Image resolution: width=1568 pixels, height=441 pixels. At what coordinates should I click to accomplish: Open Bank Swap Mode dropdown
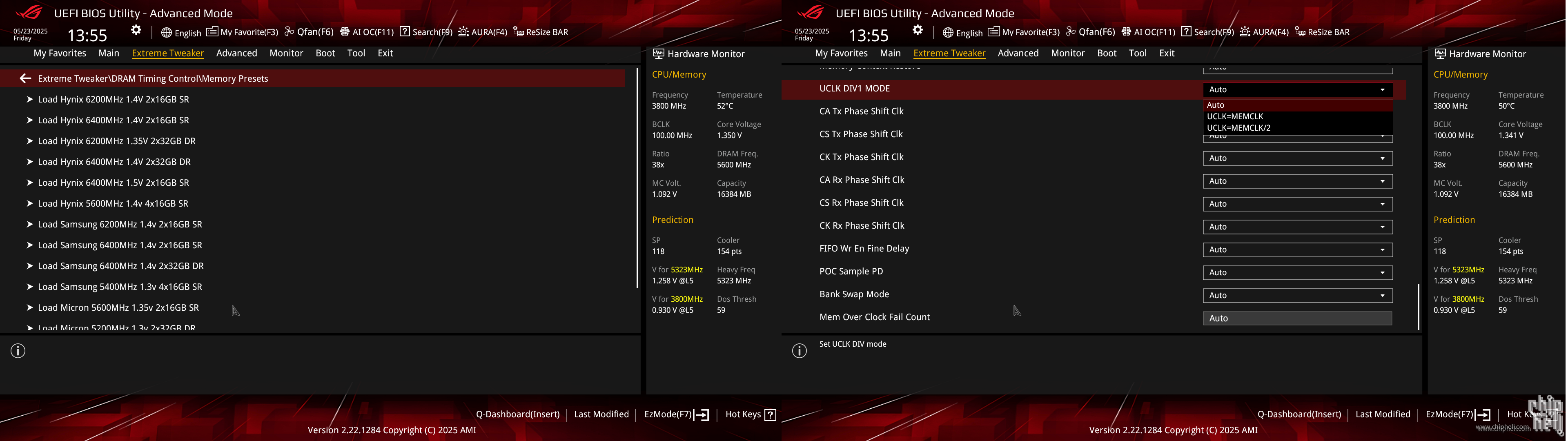tap(1297, 295)
